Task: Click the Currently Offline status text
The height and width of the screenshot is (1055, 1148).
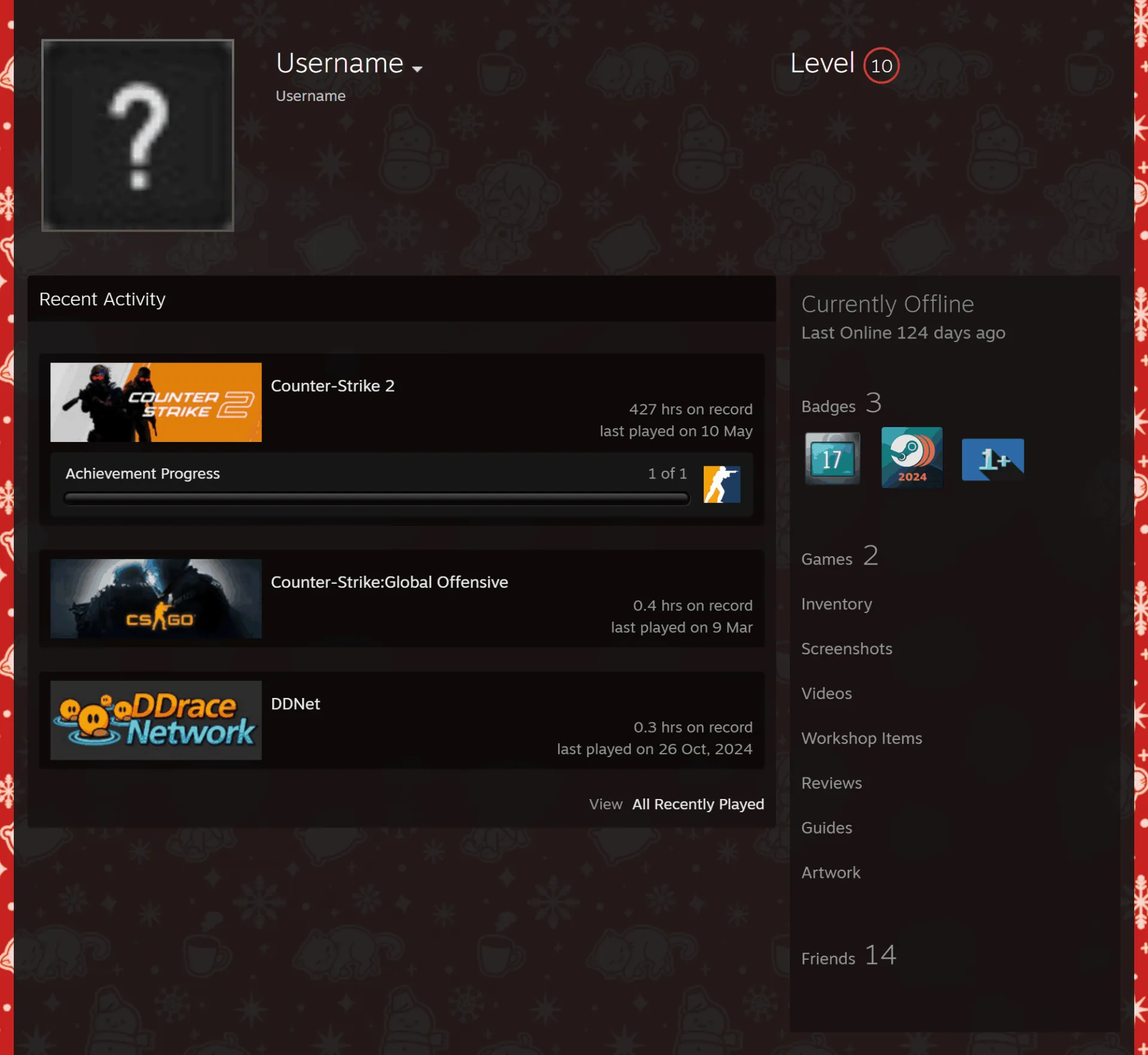Action: point(887,304)
